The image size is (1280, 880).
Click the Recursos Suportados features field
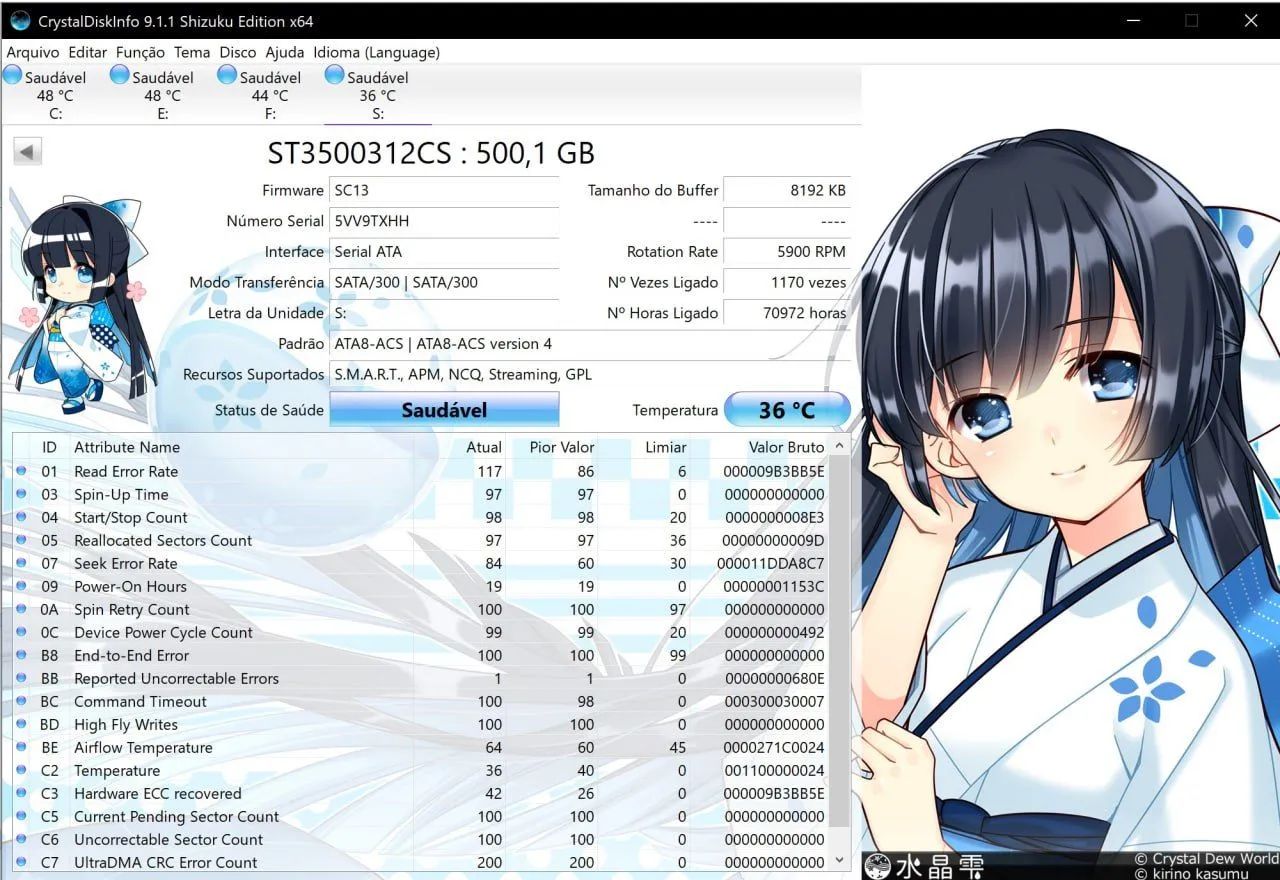(590, 375)
